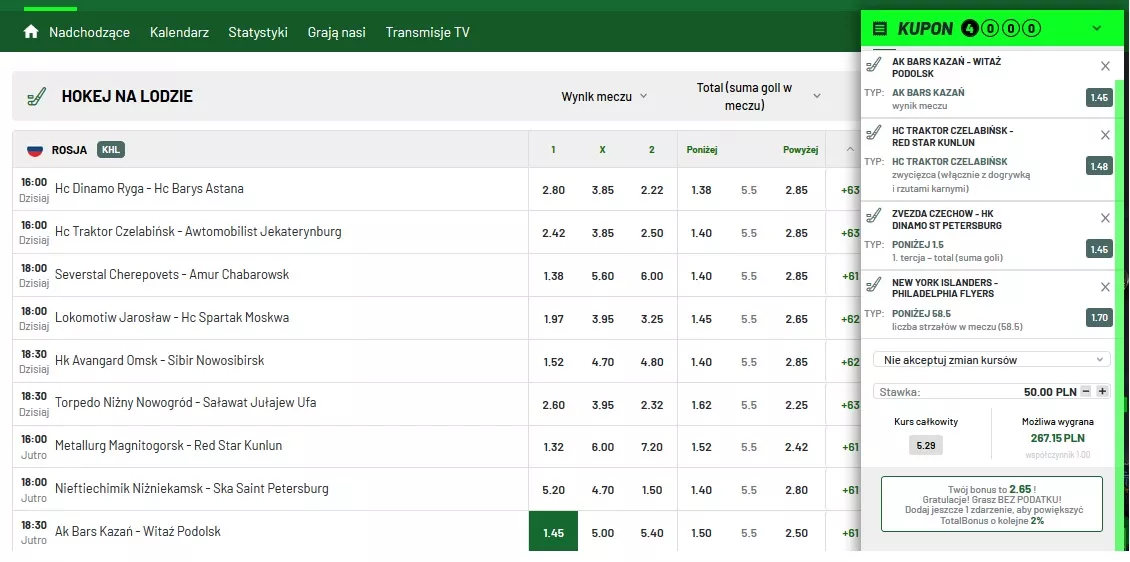Expand Nie akceptuj zmian kursów dropdown
Screen dimensions: 1130x562
pos(991,359)
